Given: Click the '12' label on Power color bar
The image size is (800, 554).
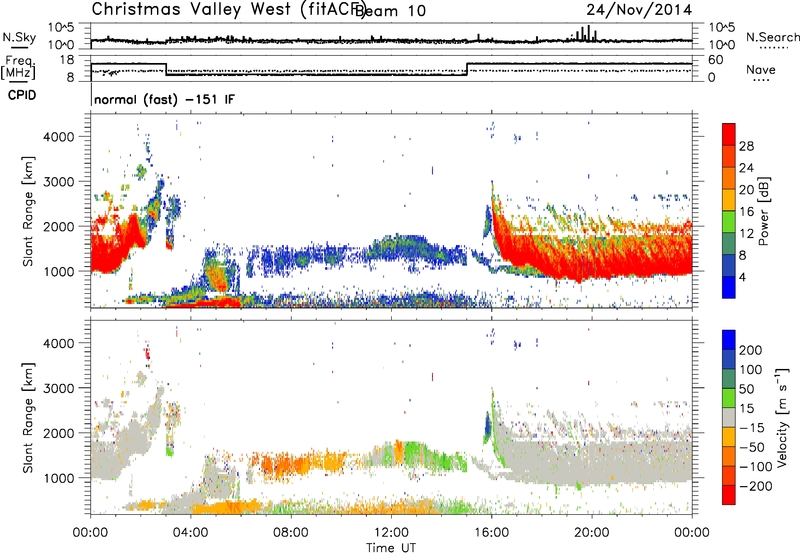Looking at the screenshot, I should (746, 234).
